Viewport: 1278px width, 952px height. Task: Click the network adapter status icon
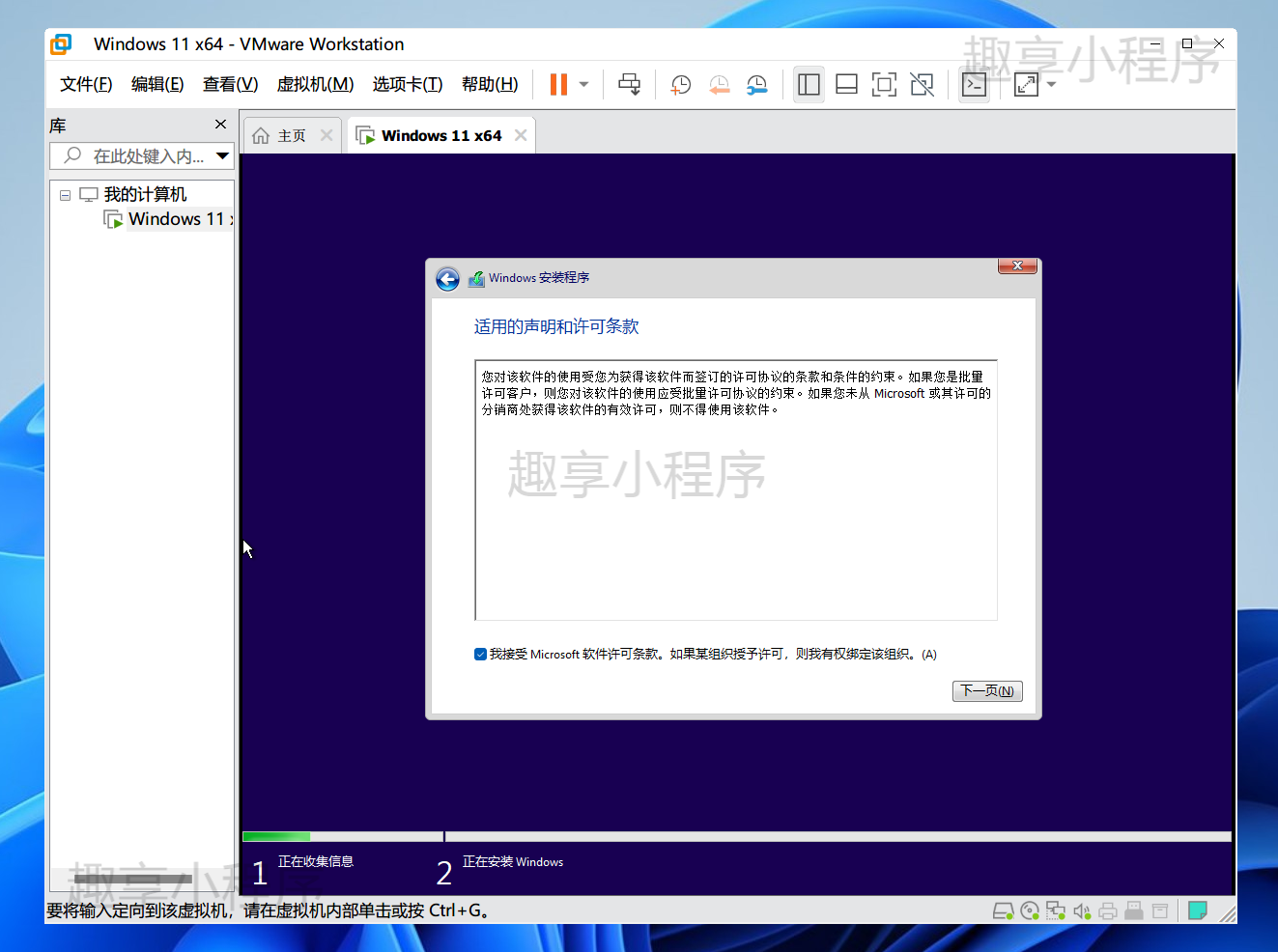pyautogui.click(x=1056, y=910)
